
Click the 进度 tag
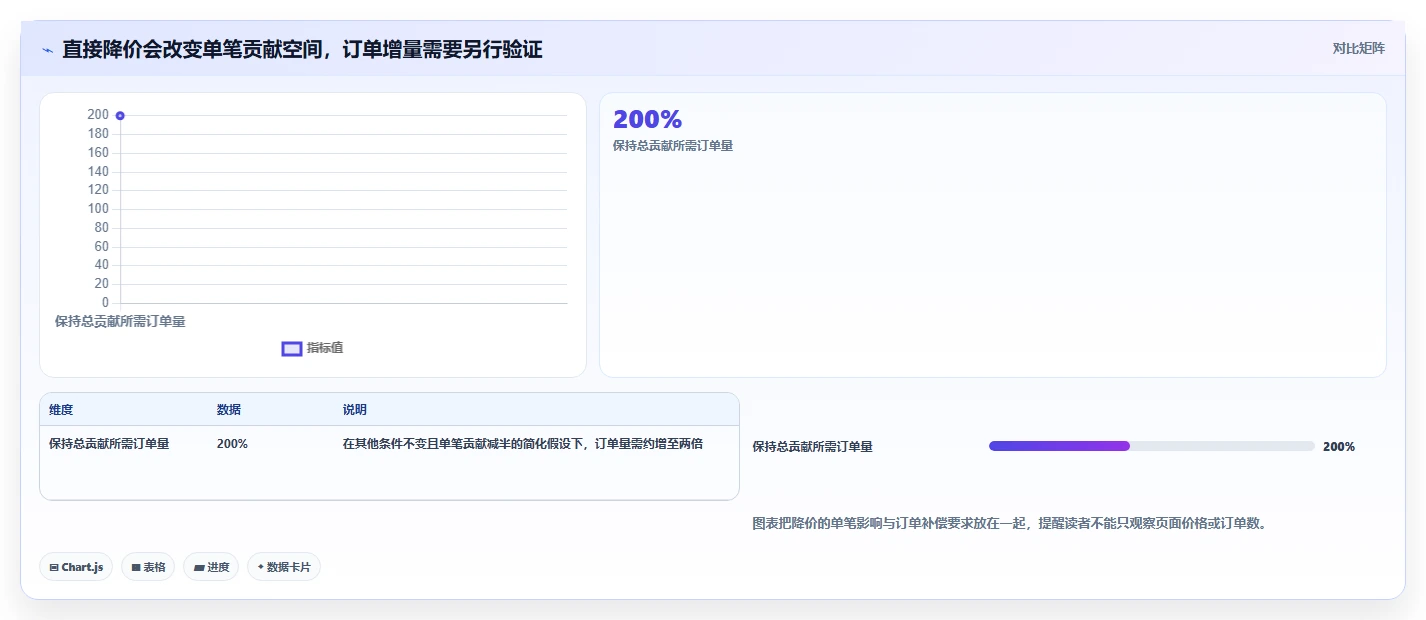pyautogui.click(x=211, y=567)
